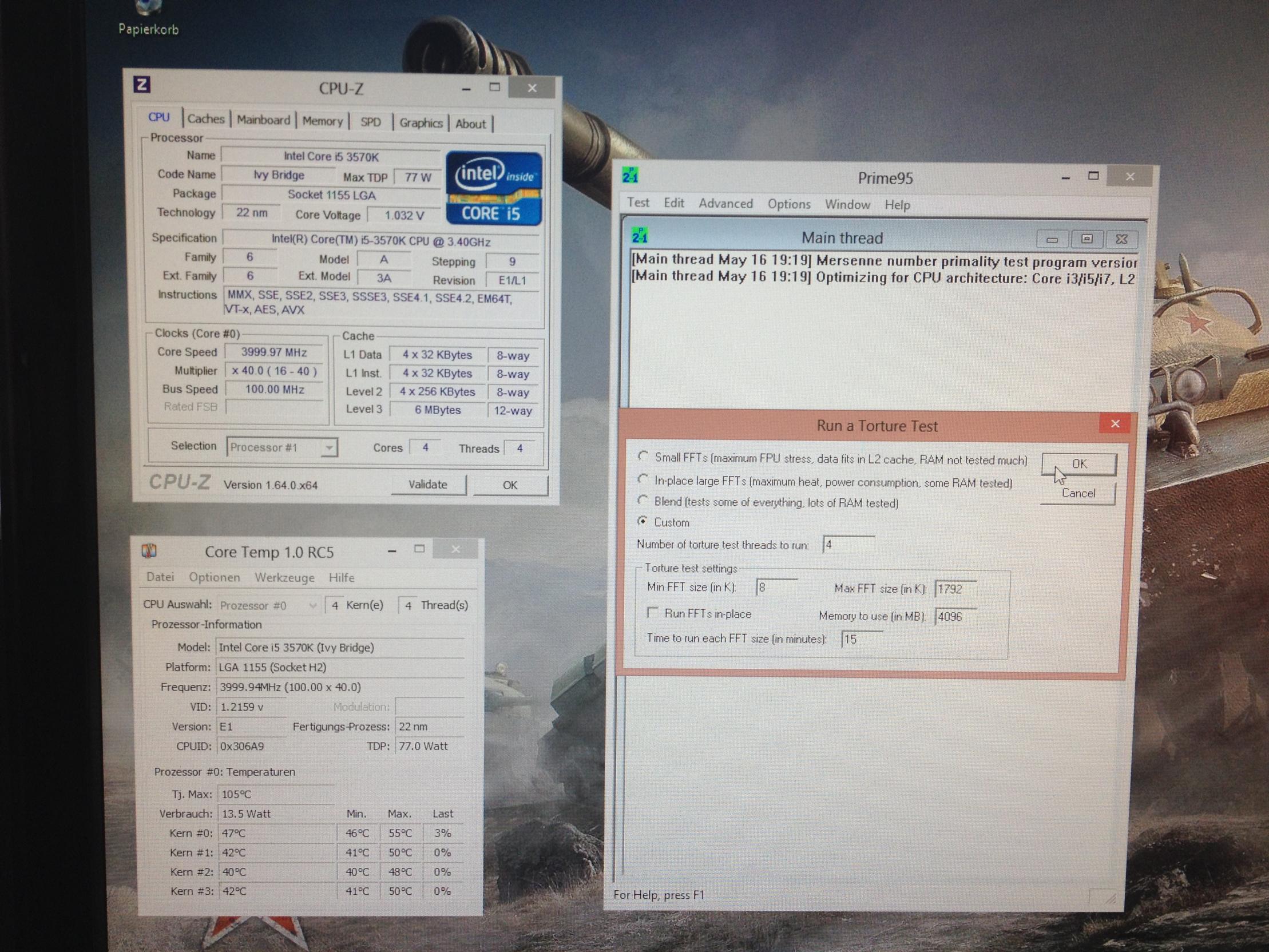Enable the Run FFTs in-place checkbox
Viewport: 1269px width, 952px height.
[652, 613]
